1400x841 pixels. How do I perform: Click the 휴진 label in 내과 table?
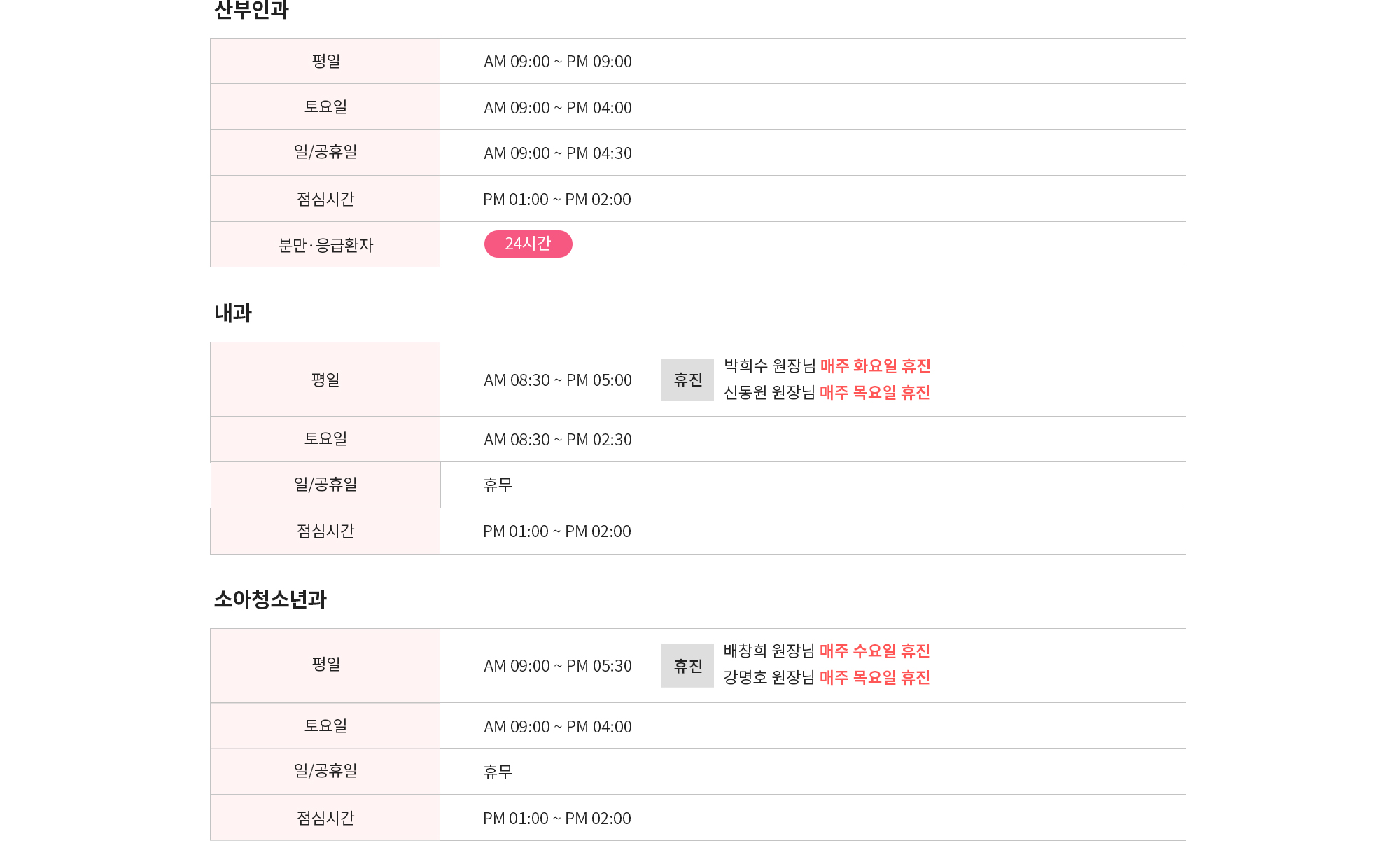[687, 380]
